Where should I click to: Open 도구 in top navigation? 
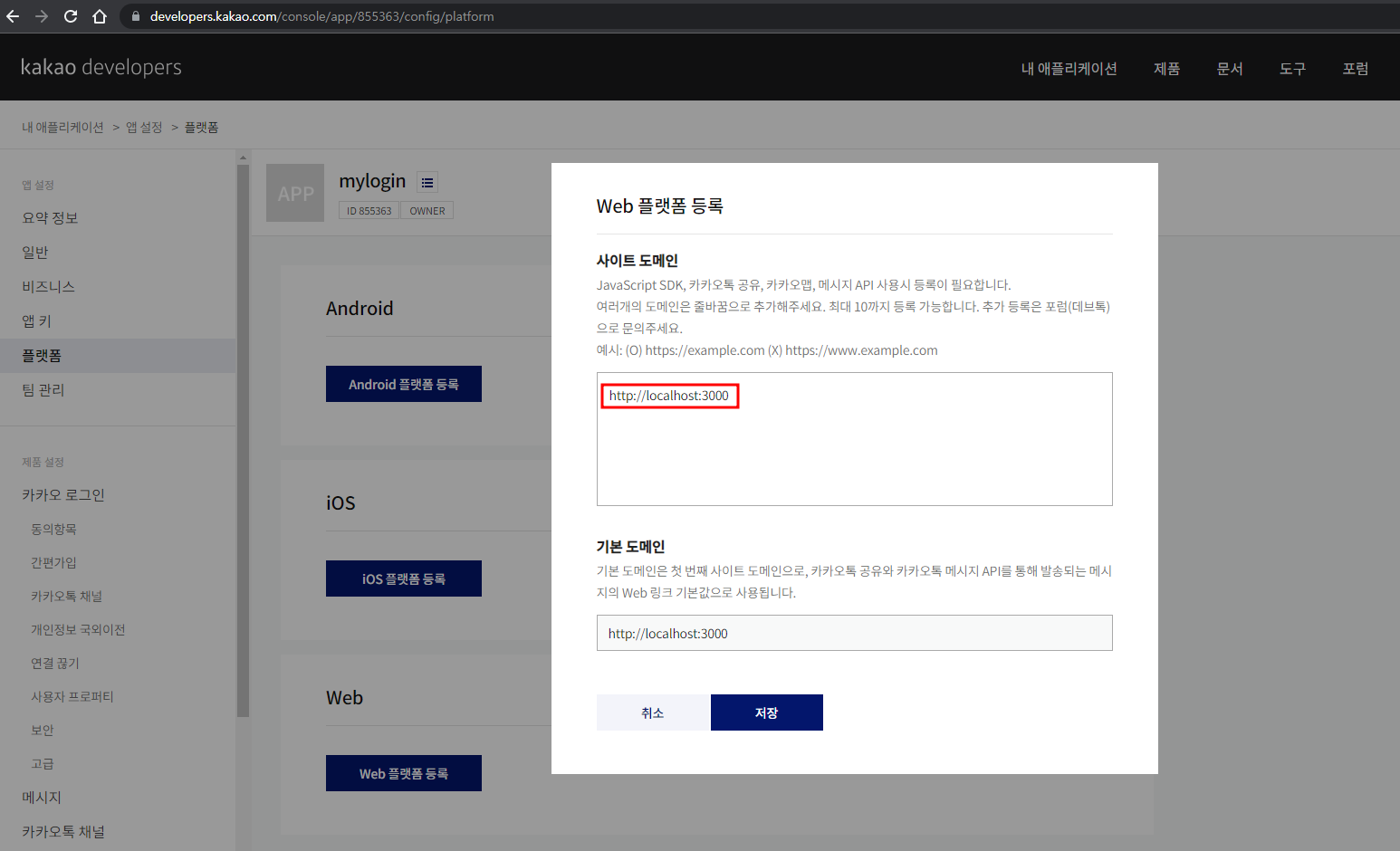coord(1292,69)
